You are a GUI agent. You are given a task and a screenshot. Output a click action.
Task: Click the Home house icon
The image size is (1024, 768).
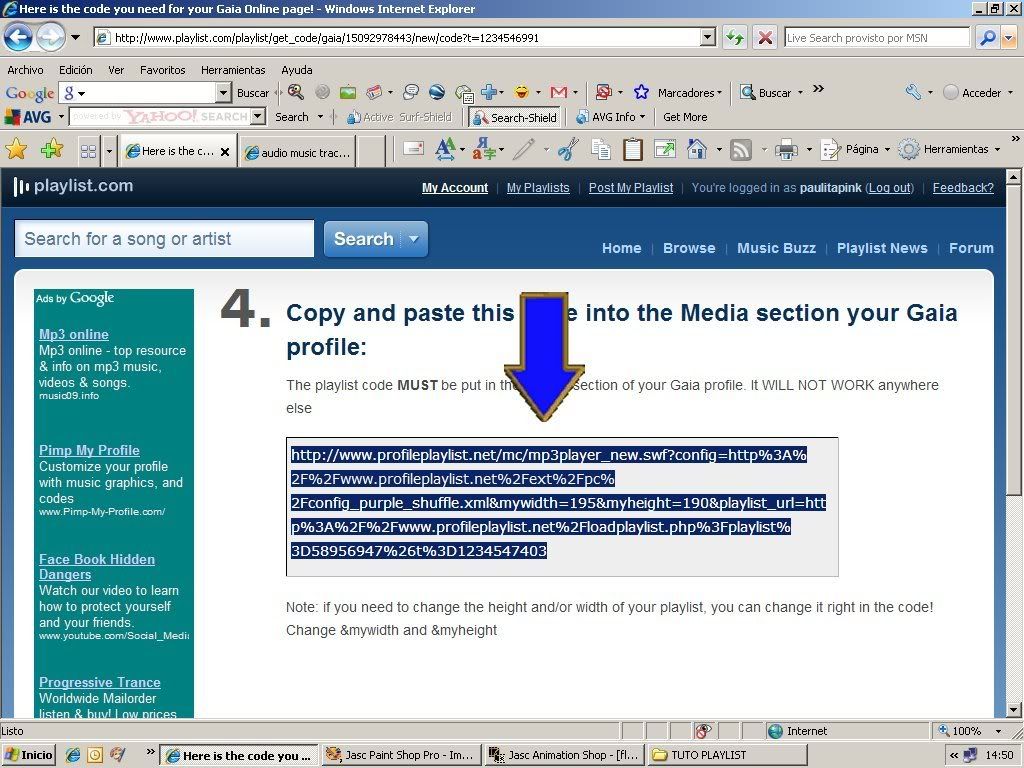[x=697, y=150]
